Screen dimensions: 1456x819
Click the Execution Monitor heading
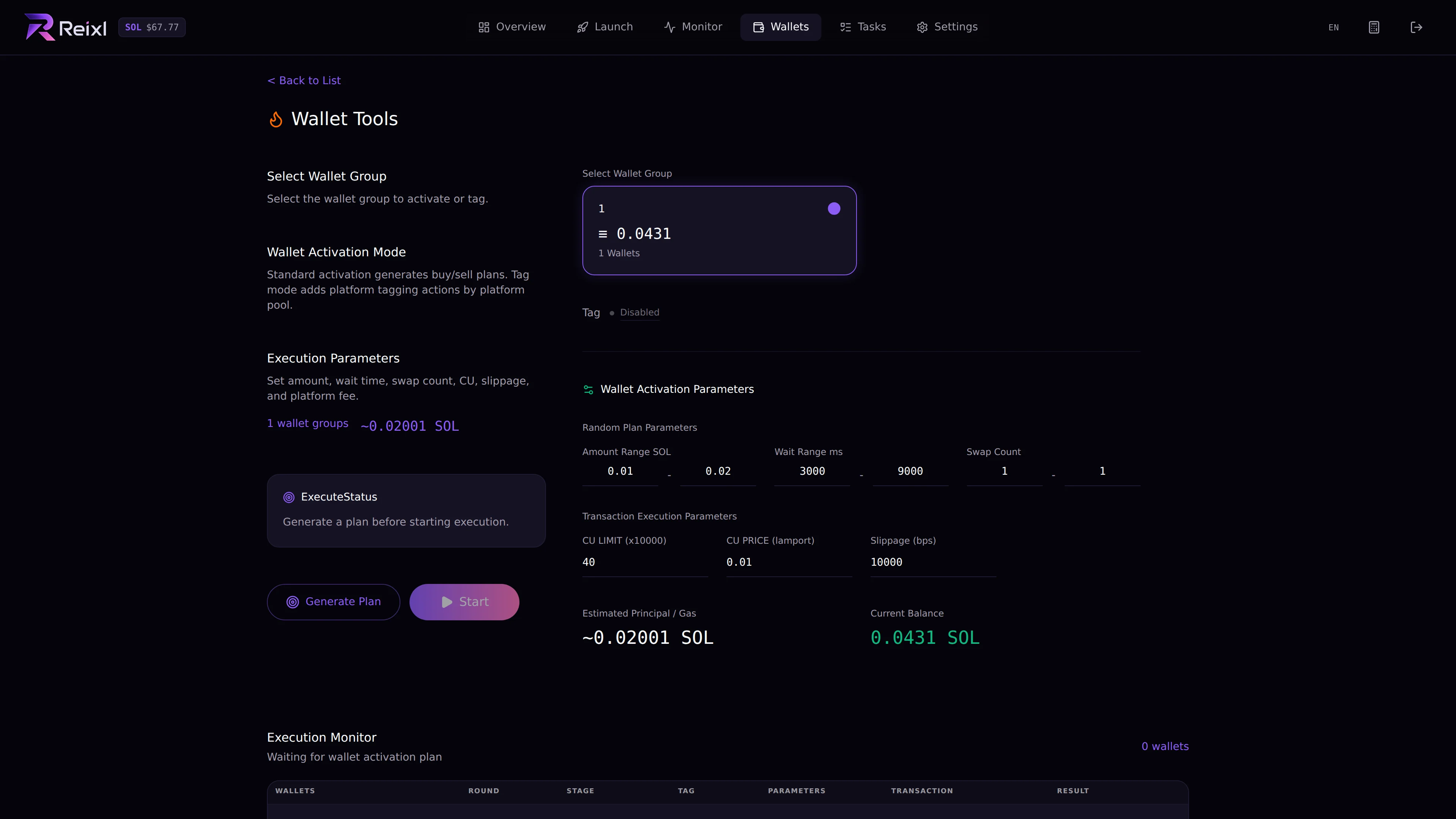pyautogui.click(x=322, y=737)
